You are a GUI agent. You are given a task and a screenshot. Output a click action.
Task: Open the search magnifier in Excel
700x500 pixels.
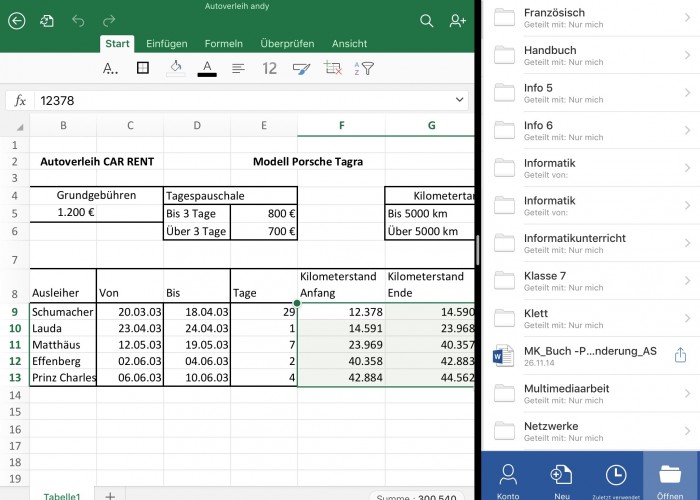[x=427, y=21]
